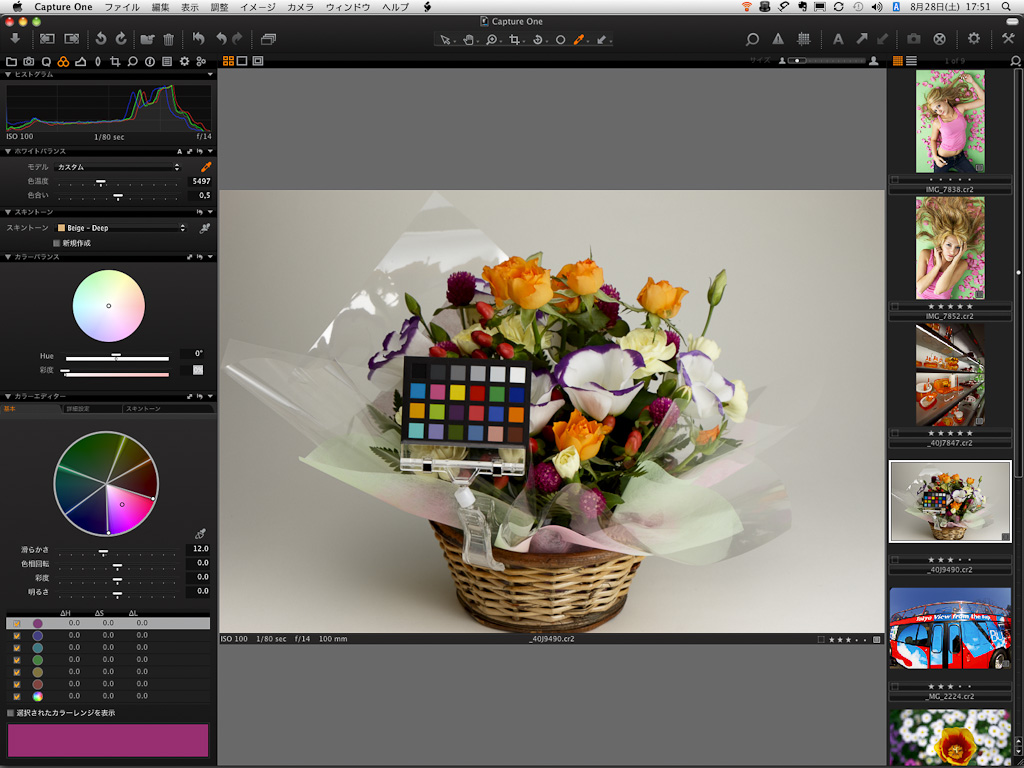Open preferences with the gear icon
Screen dimensions: 1024x768
pyautogui.click(x=973, y=39)
